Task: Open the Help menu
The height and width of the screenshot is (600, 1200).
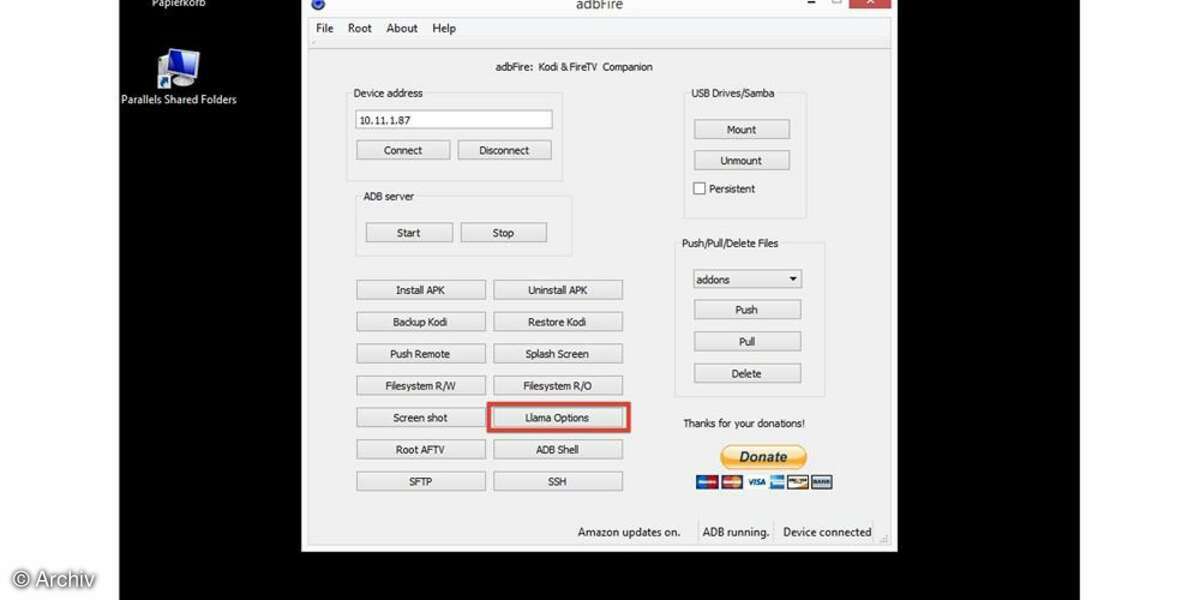Action: [x=444, y=28]
